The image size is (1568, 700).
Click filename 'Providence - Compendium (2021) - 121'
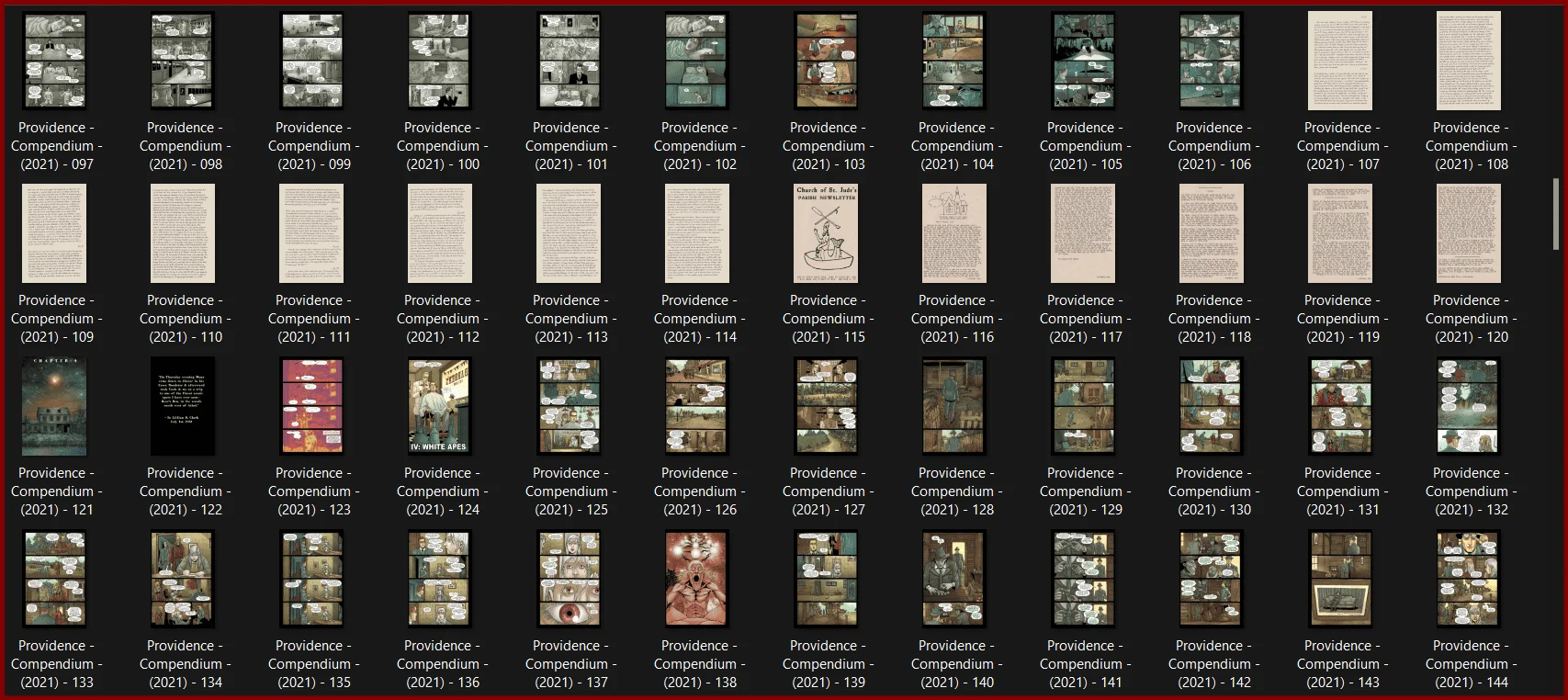56,491
